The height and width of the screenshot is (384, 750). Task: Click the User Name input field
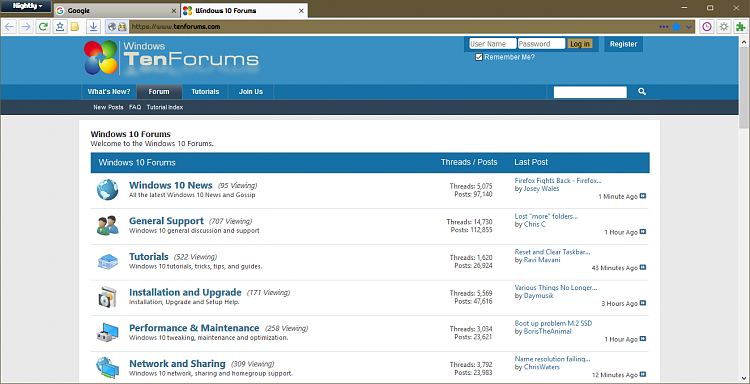pos(492,44)
